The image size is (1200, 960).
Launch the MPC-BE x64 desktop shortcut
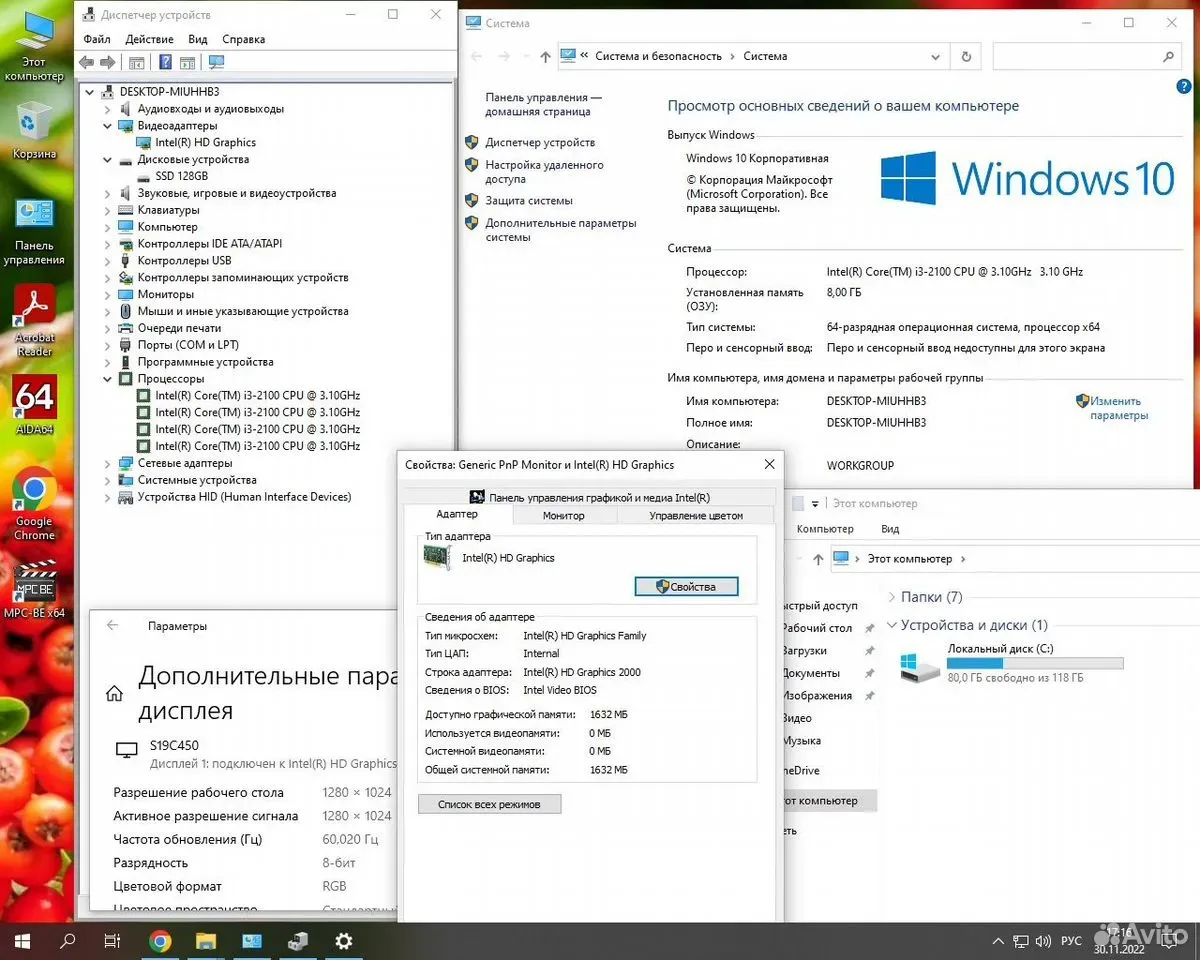pyautogui.click(x=34, y=589)
